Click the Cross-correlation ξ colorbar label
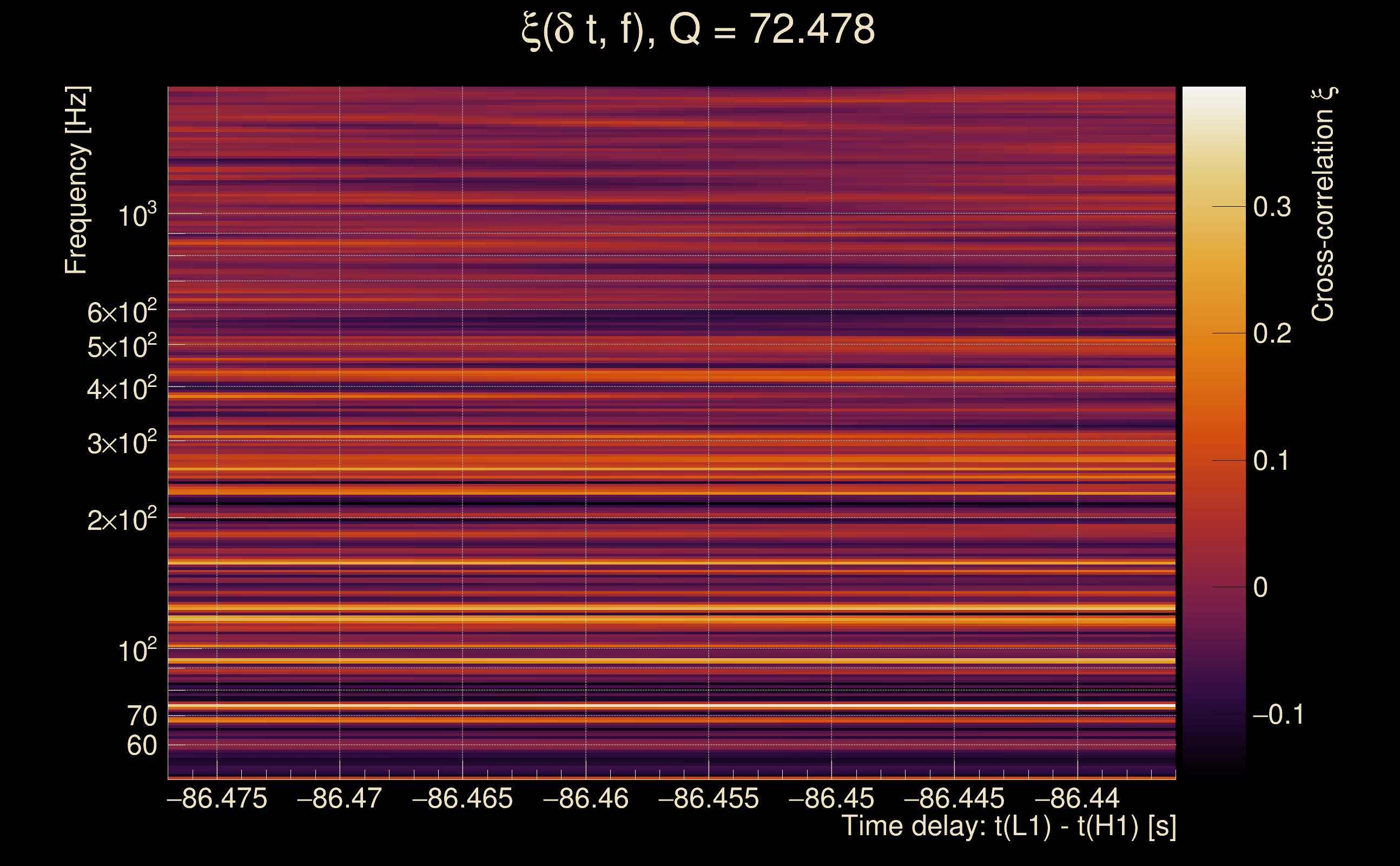This screenshot has width=1400, height=866. tap(1323, 204)
